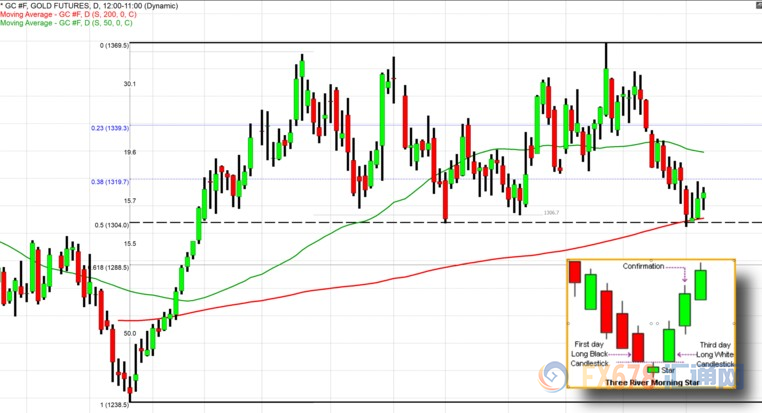Open the Three River Morning Star inset image
This screenshot has height=413, width=762.
click(650, 328)
